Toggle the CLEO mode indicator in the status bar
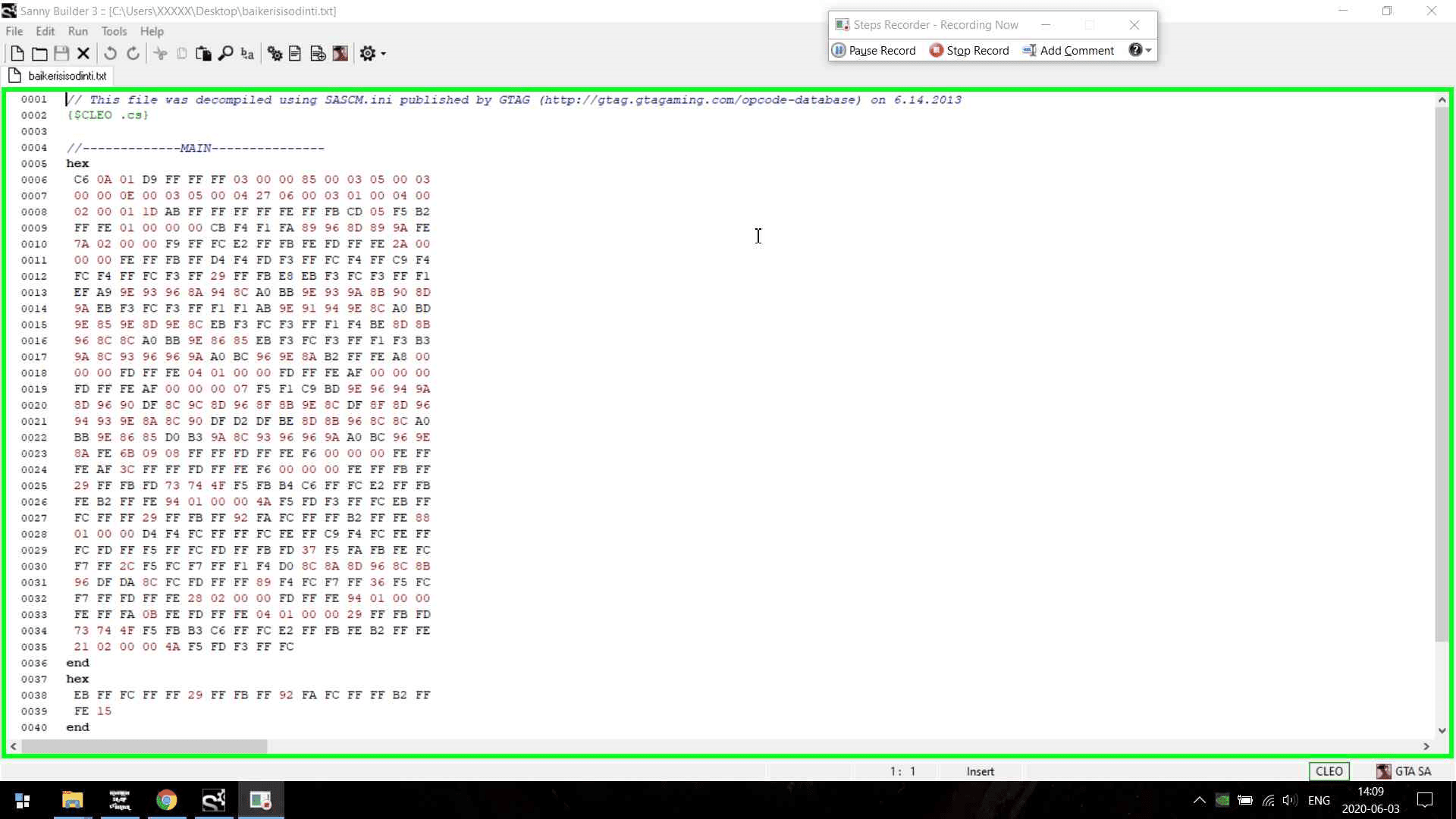Image resolution: width=1456 pixels, height=819 pixels. pos(1329,771)
